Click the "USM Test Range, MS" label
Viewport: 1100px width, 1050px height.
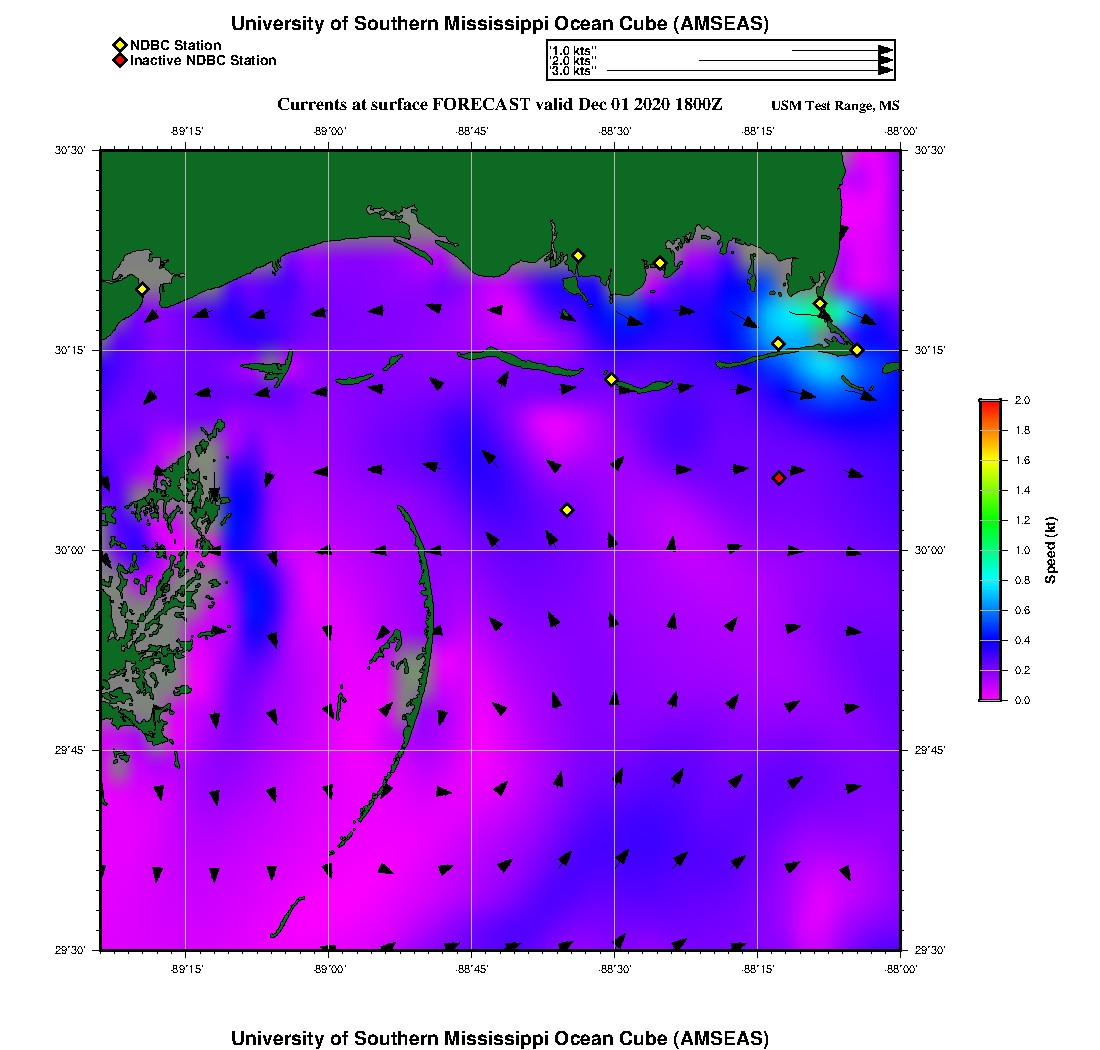click(x=835, y=107)
